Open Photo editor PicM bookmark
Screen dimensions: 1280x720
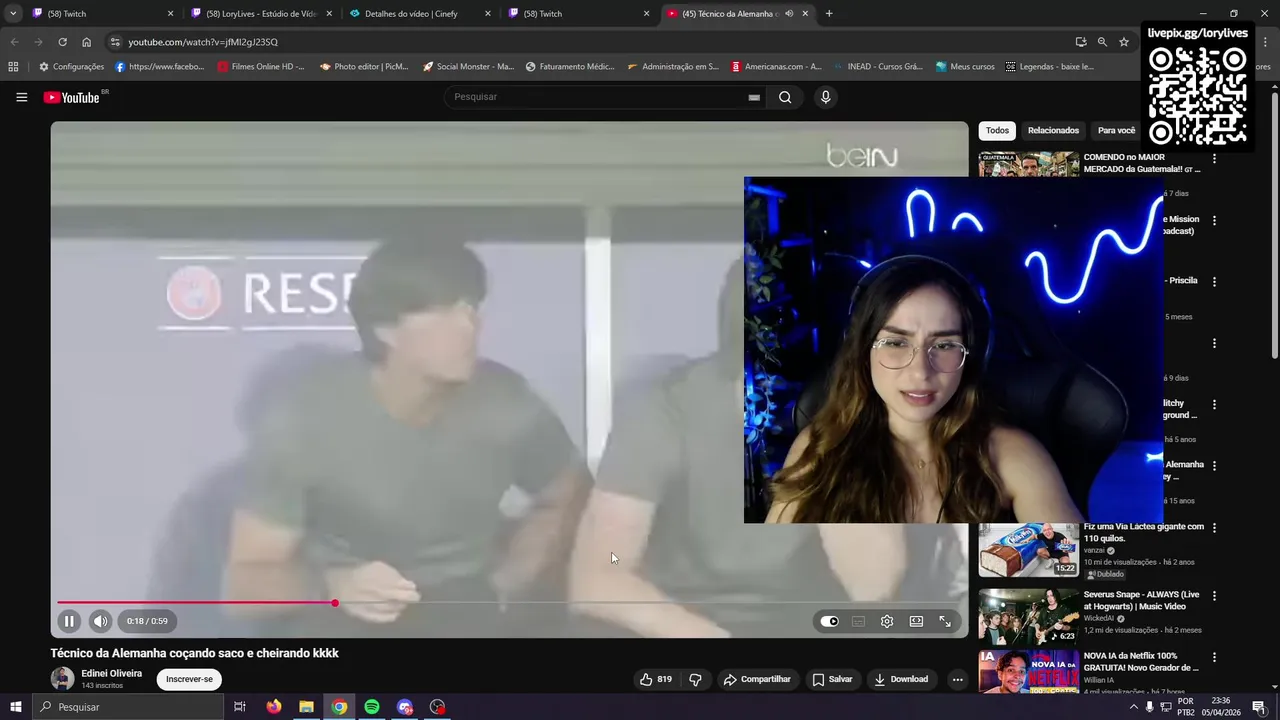point(364,67)
